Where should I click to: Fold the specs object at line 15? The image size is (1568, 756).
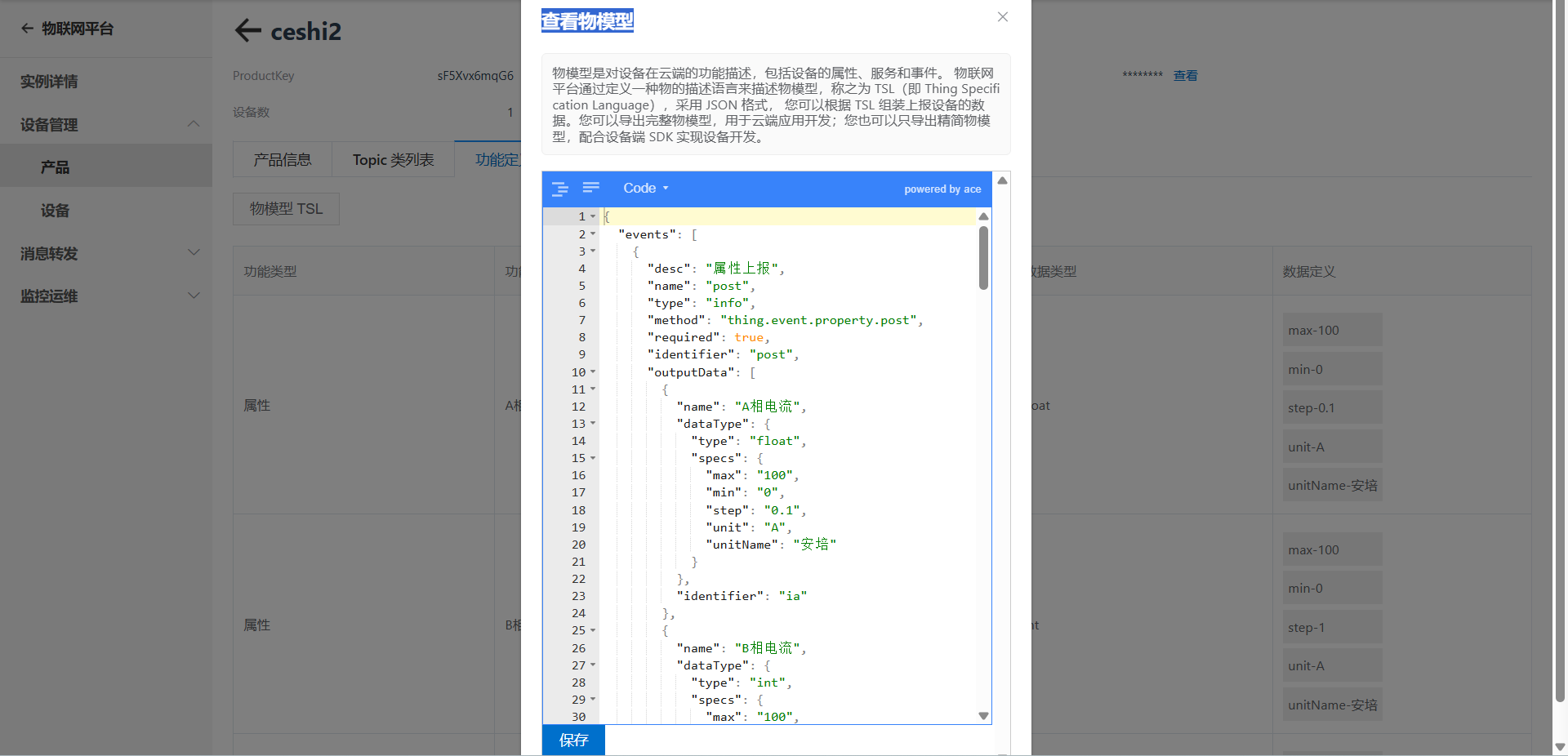pos(593,458)
